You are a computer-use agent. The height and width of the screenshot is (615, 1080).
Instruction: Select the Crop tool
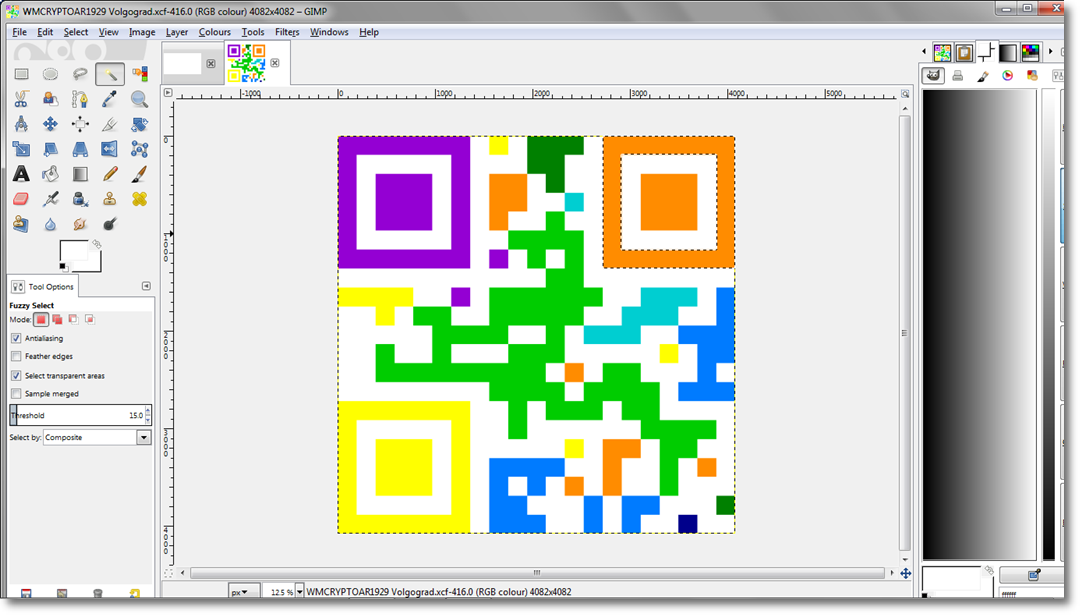point(110,124)
